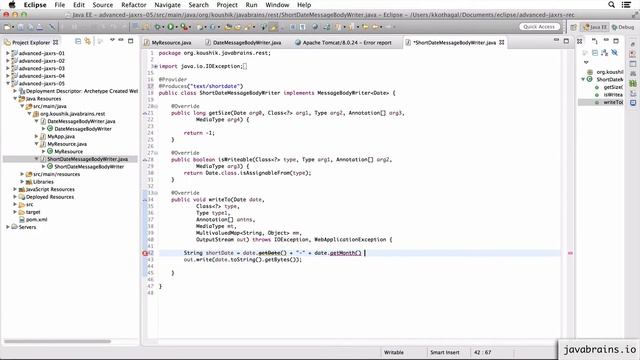Open the Project Explorer view menu triangle
This screenshot has height=360, width=640.
(x=112, y=40)
